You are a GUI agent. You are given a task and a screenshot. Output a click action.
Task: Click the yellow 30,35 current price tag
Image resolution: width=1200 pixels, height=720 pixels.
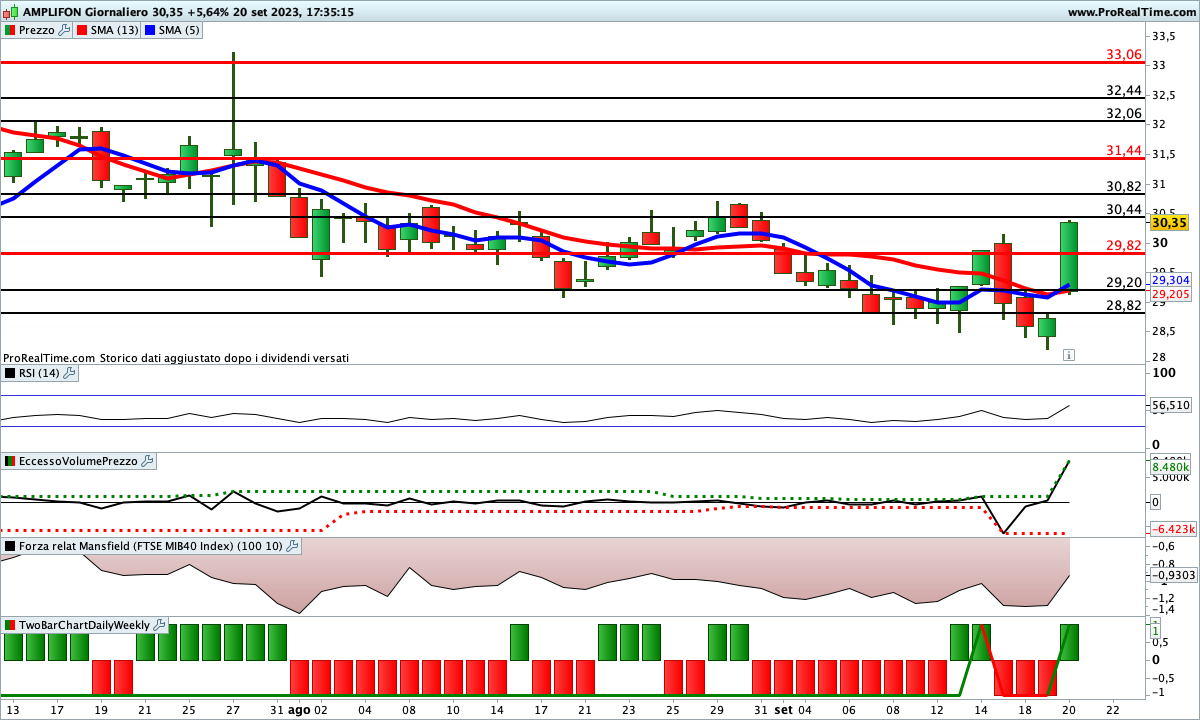coord(1169,223)
